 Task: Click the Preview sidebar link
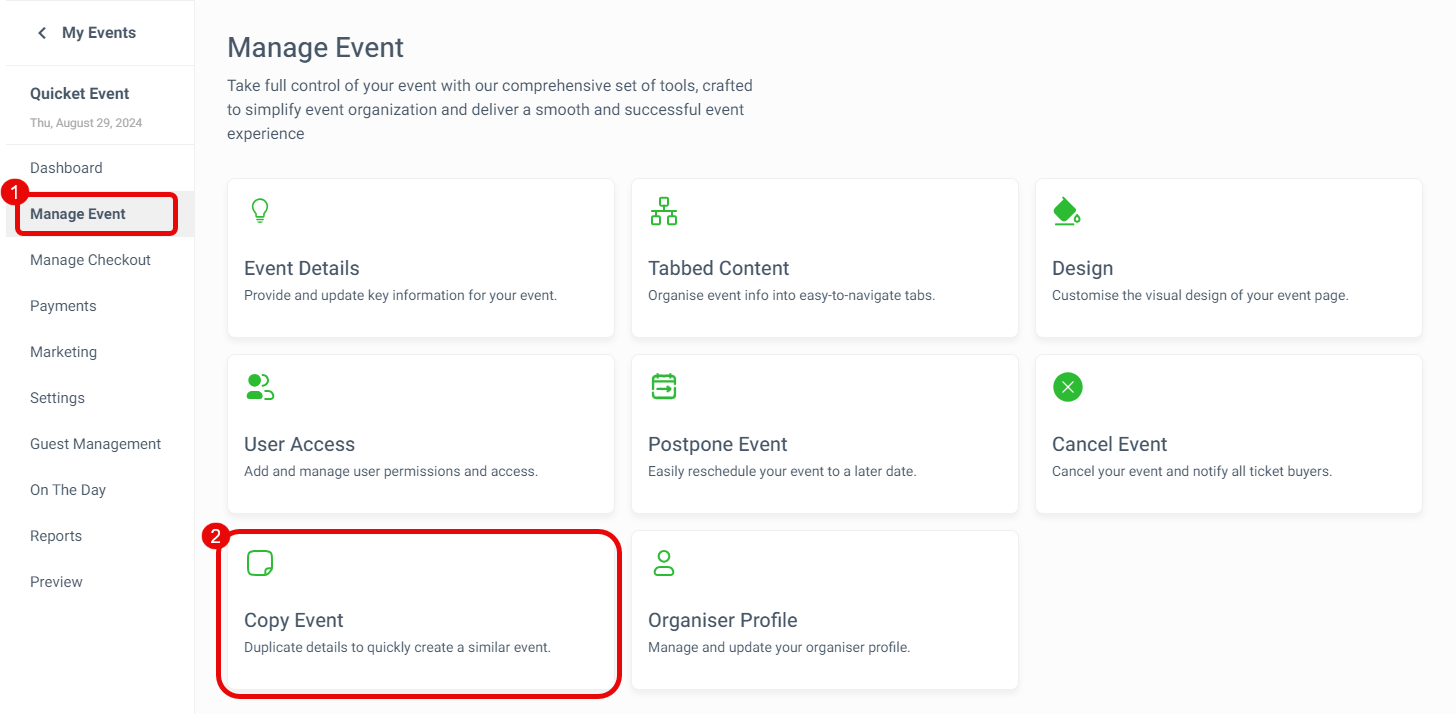[56, 582]
